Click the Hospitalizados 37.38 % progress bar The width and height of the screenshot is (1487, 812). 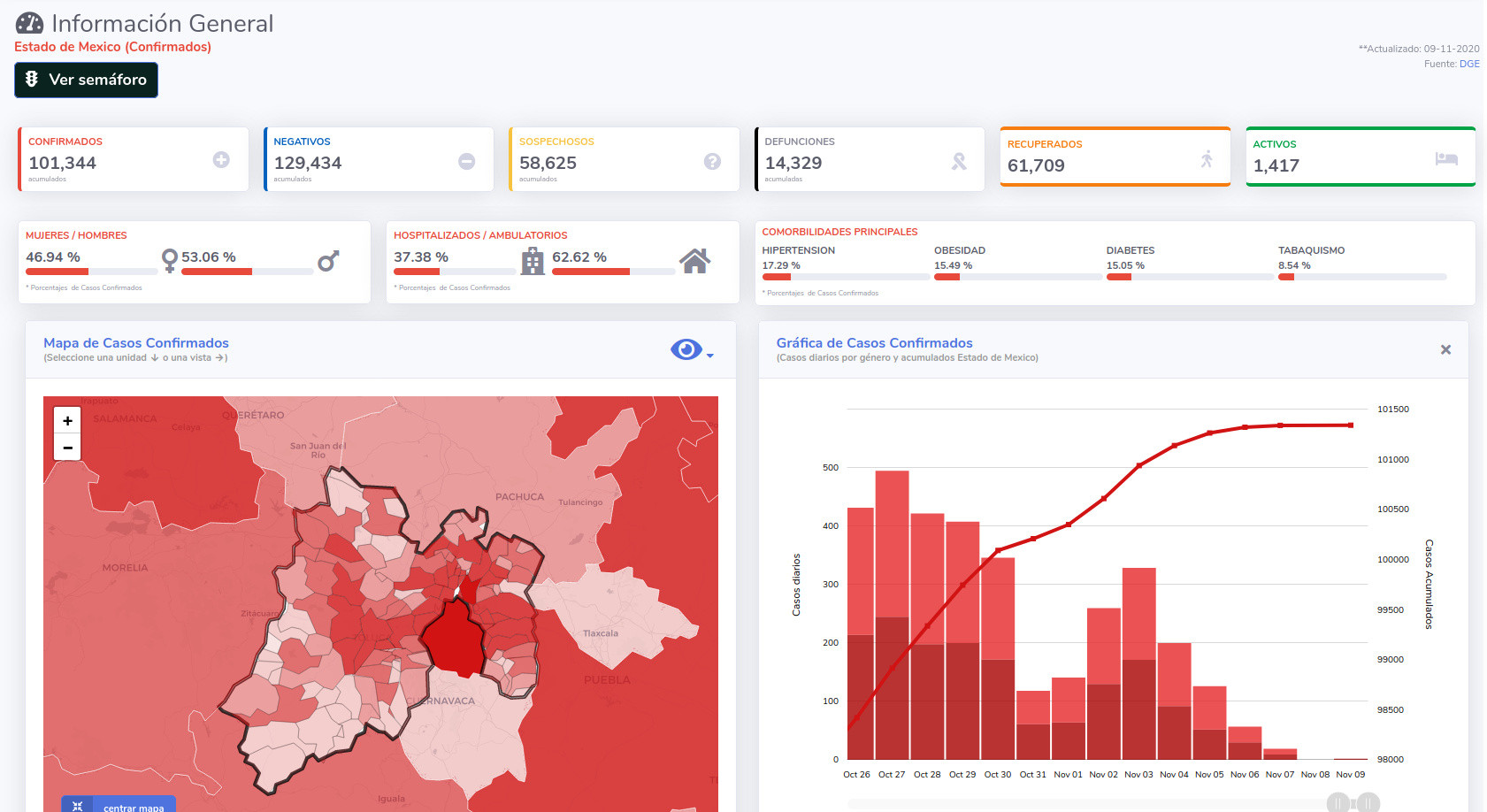coord(456,272)
